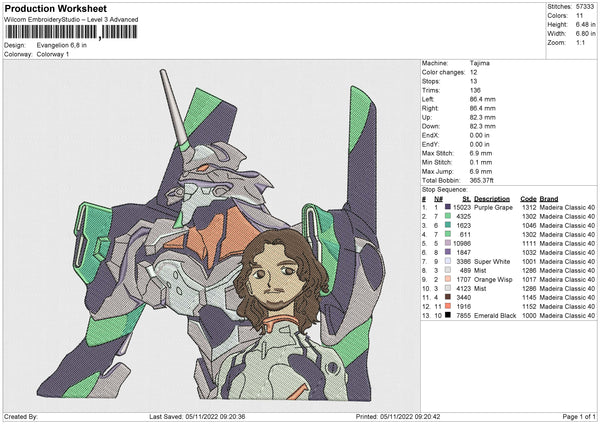Click the Height value 6.48 in
Viewport: 600px width, 424px height.
(x=585, y=24)
